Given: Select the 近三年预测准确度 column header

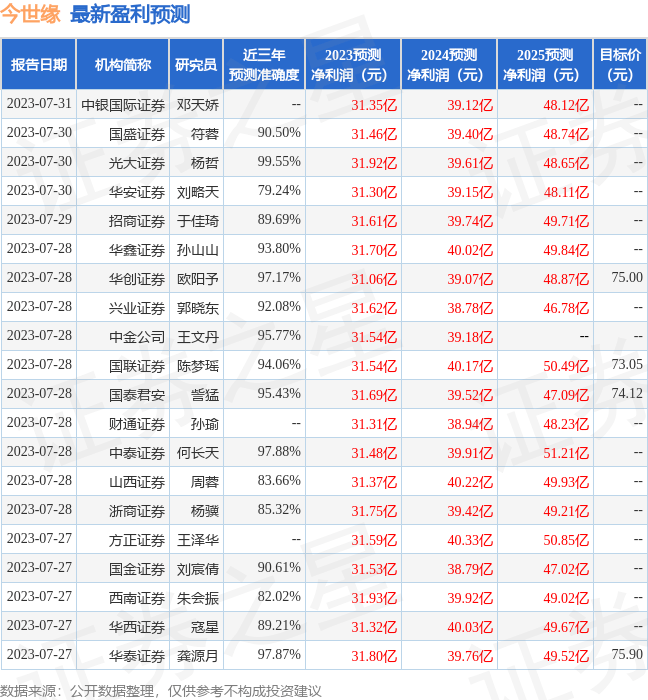Looking at the screenshot, I should 264,65.
